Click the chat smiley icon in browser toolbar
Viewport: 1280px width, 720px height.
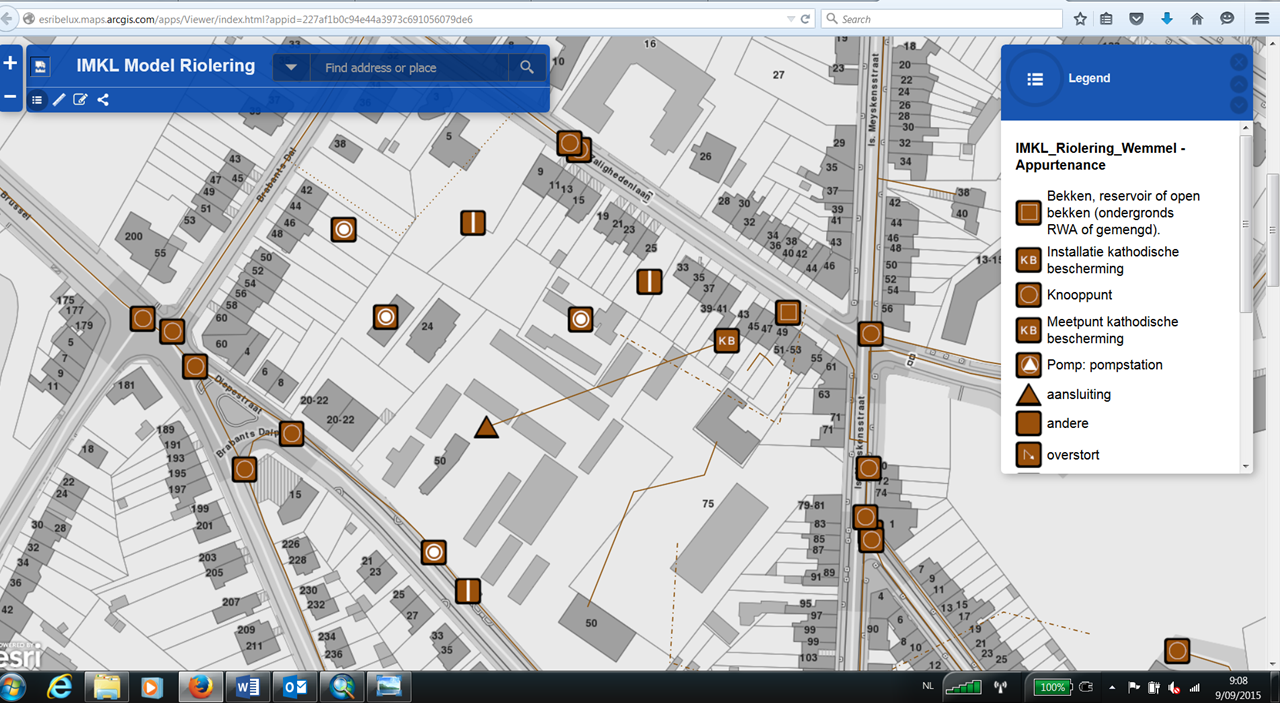click(1226, 19)
